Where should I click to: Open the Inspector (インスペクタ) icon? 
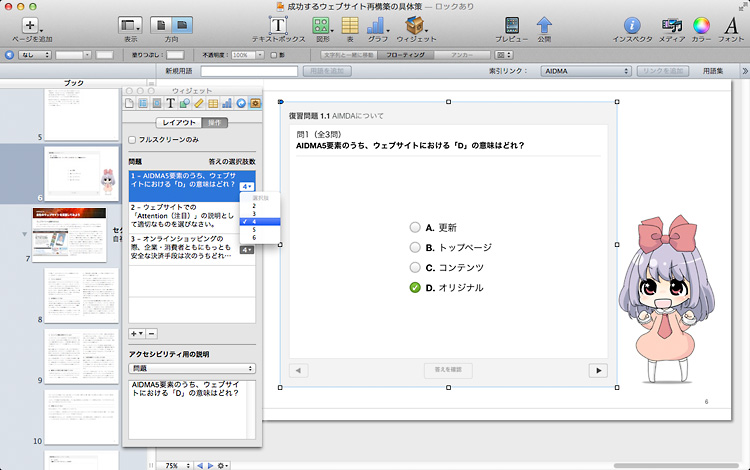pyautogui.click(x=632, y=25)
